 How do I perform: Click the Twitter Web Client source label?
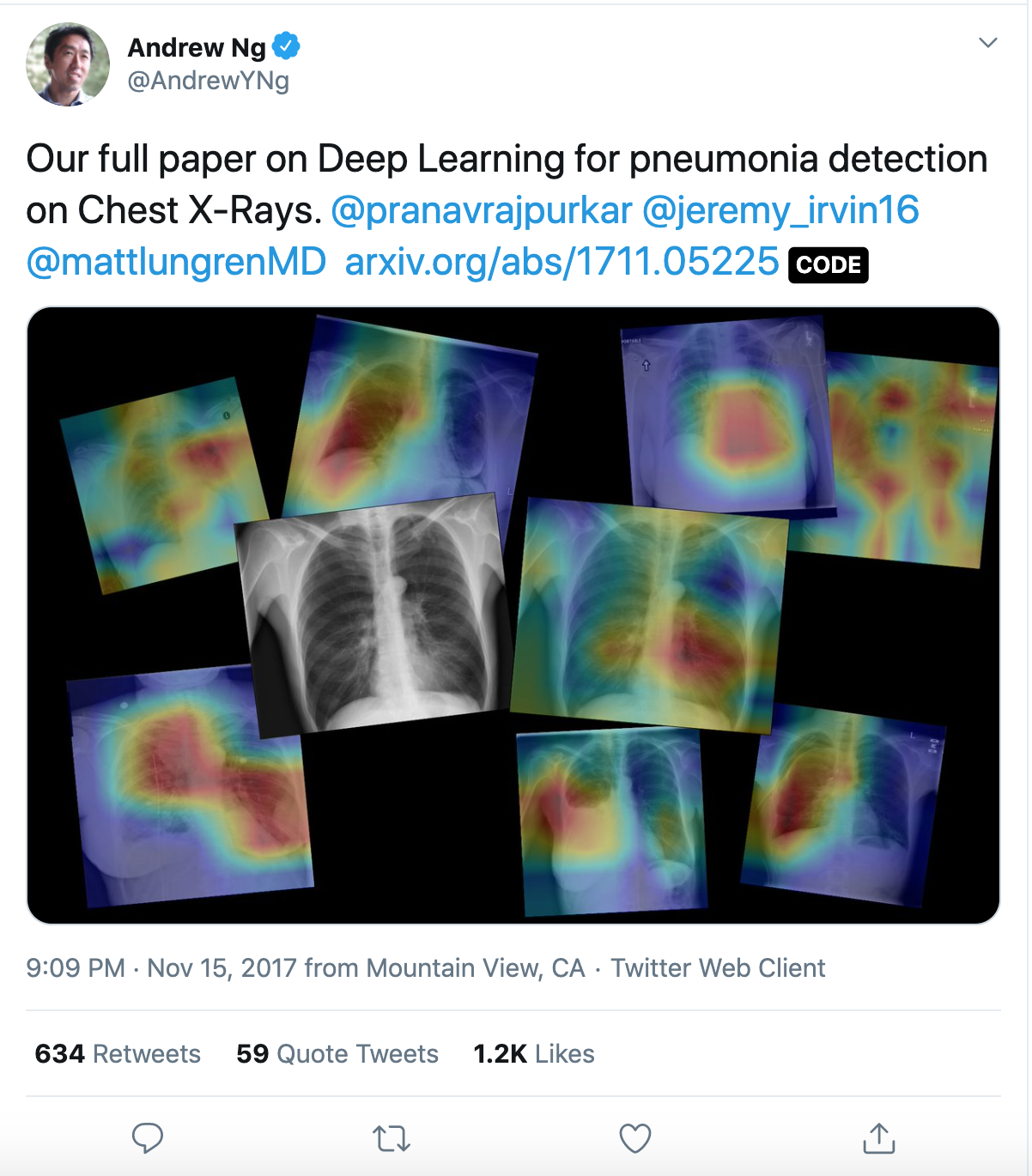718,968
